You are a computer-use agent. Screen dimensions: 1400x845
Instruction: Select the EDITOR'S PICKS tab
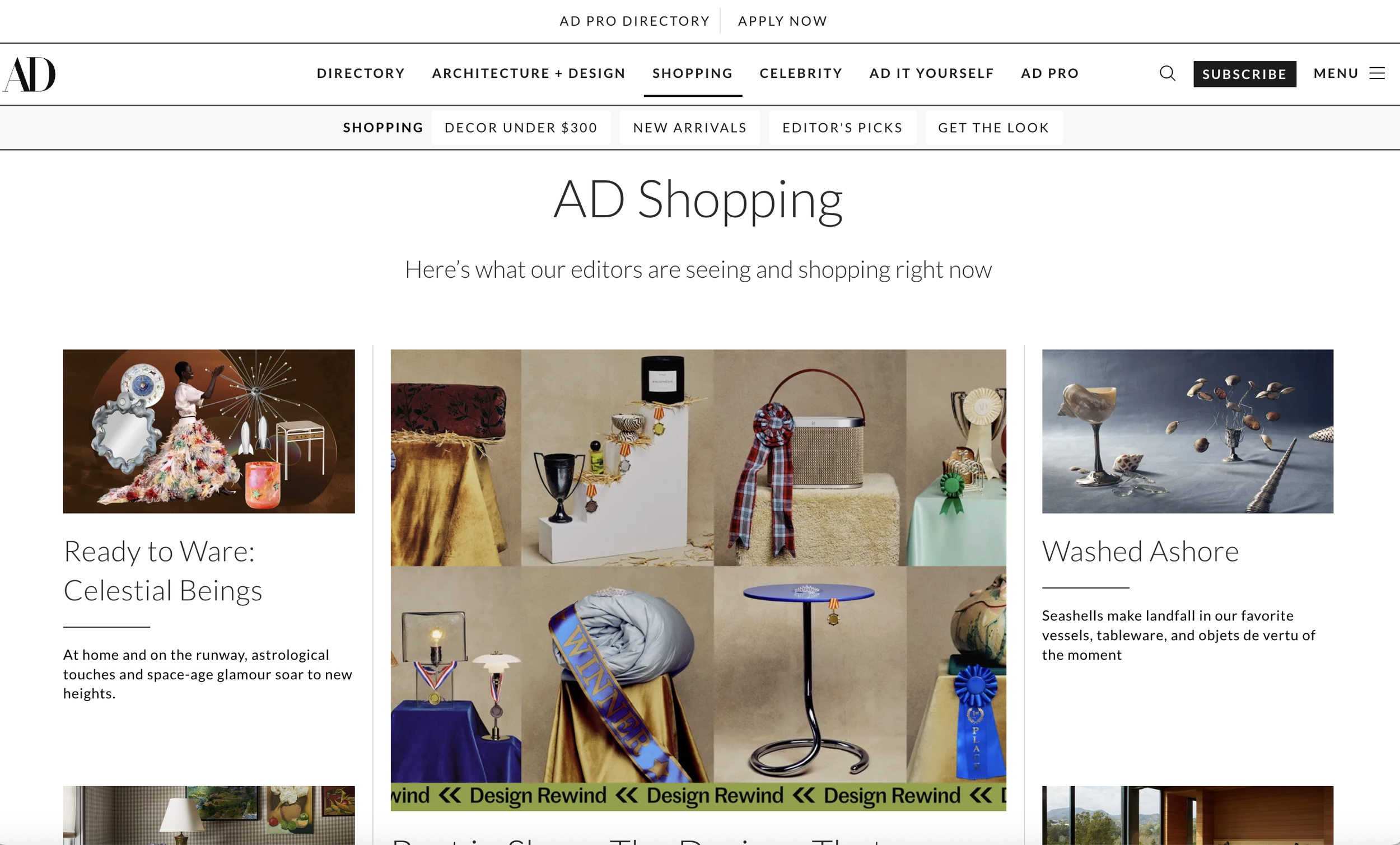(x=843, y=127)
